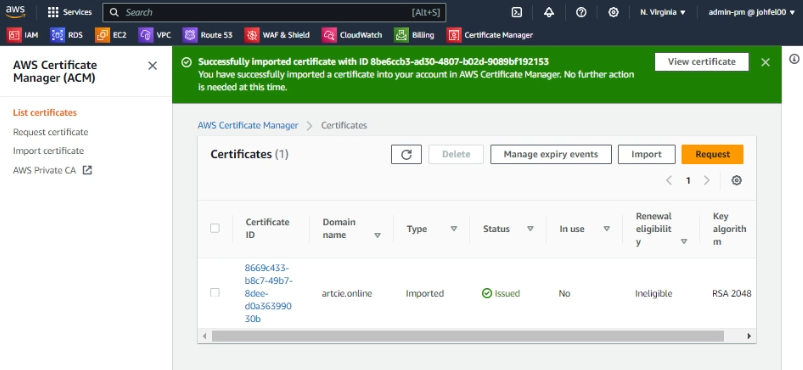Open the EC2 shortcut in favorites bar
This screenshot has height=370, width=803.
pyautogui.click(x=111, y=35)
